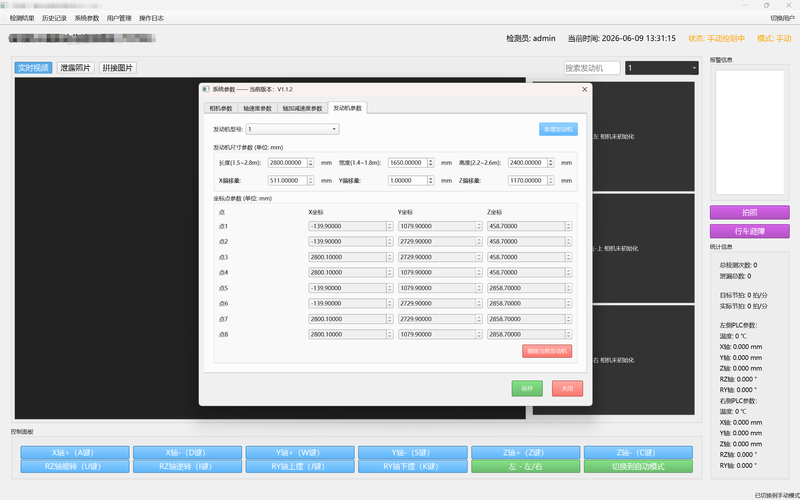Click the X轴+ (A键) button
This screenshot has height=500, width=800.
75,453
